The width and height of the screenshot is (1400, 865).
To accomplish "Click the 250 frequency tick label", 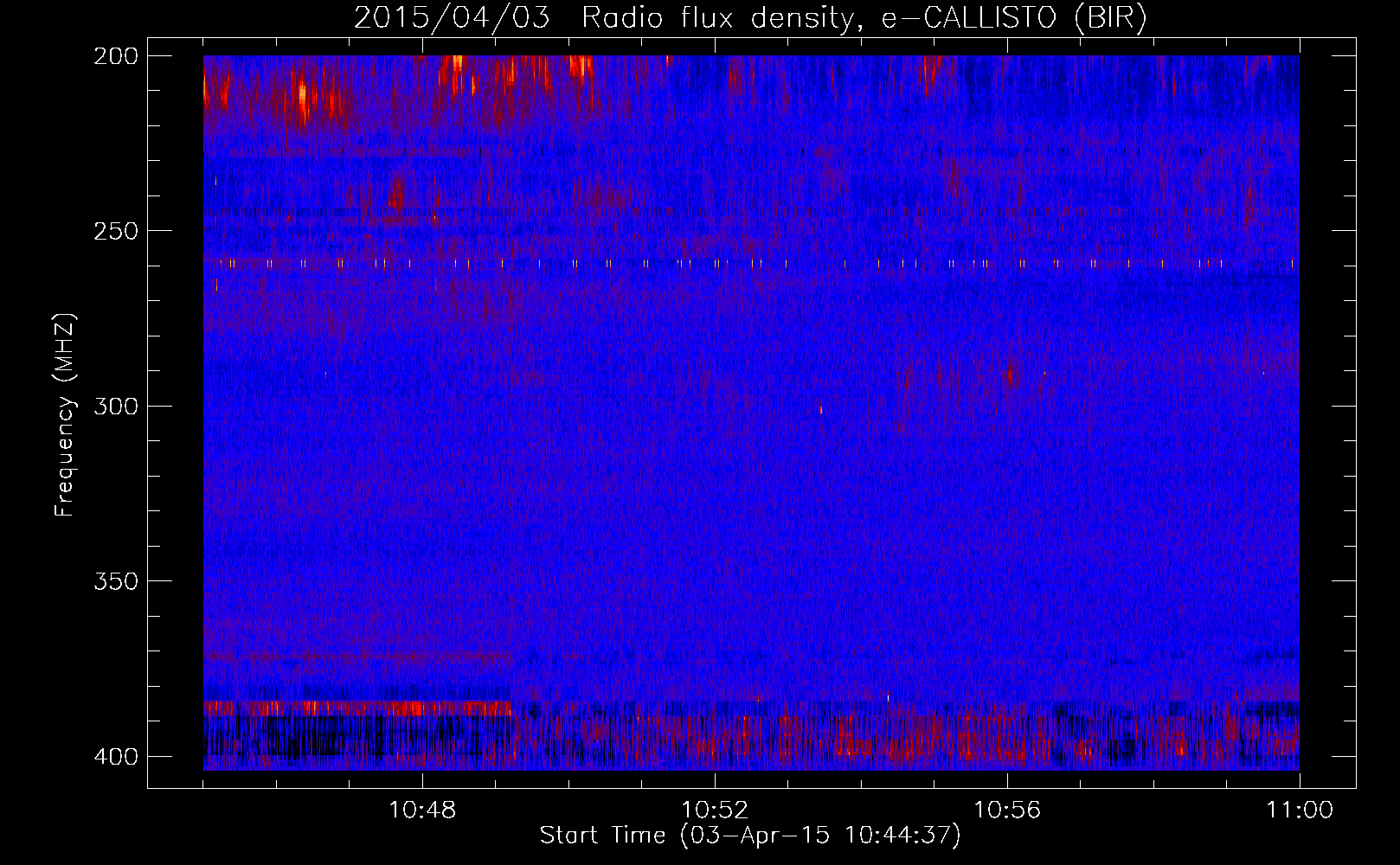I will (116, 231).
